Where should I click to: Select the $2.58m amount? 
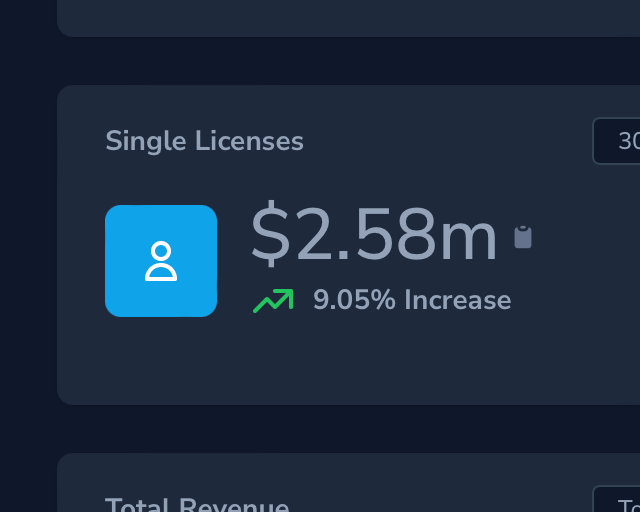point(373,236)
